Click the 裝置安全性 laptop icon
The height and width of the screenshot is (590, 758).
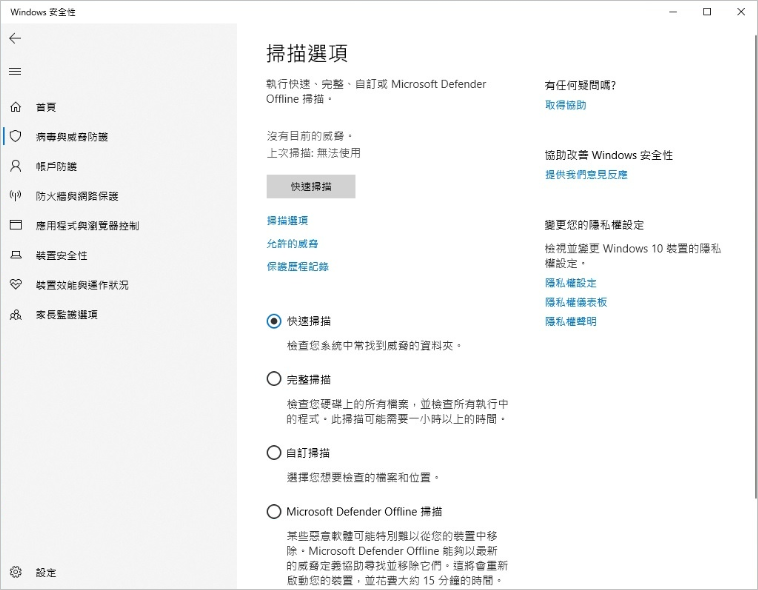click(x=15, y=255)
